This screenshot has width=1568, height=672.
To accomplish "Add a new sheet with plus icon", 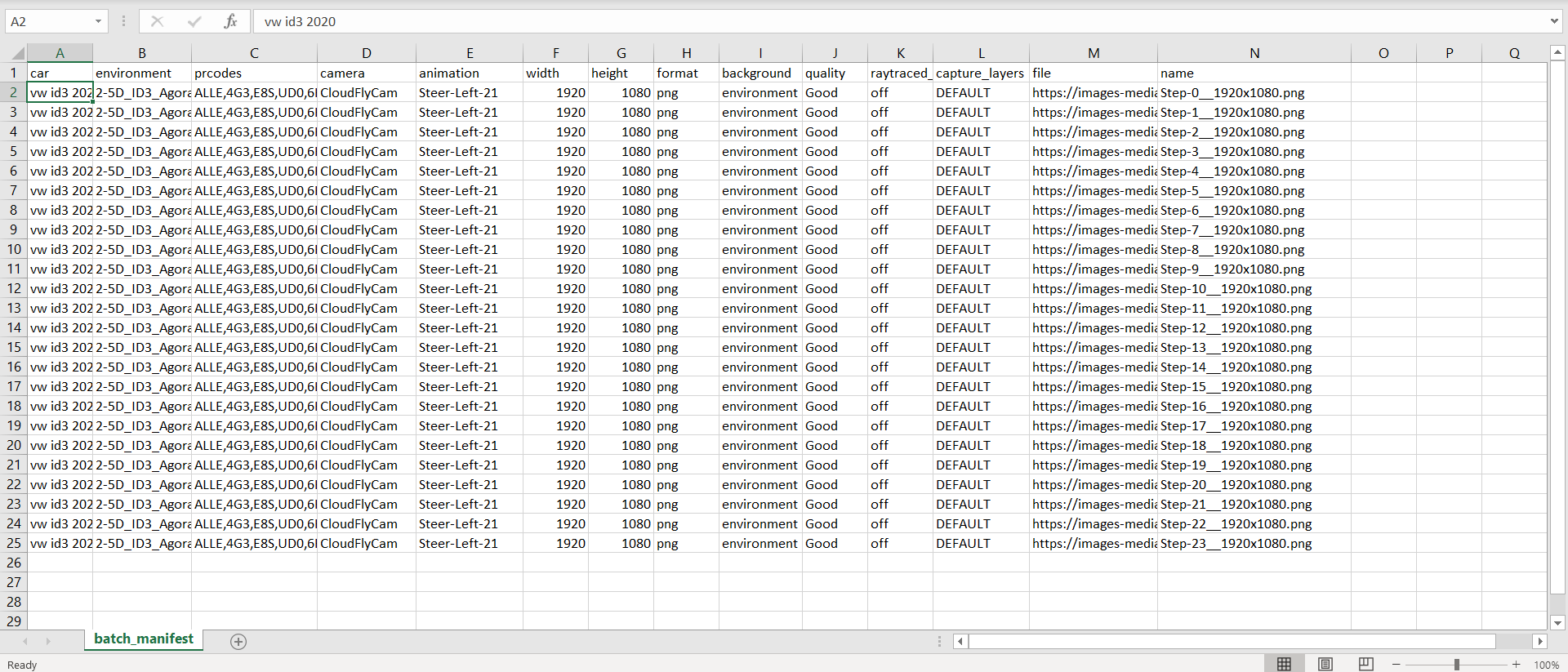I will 238,642.
